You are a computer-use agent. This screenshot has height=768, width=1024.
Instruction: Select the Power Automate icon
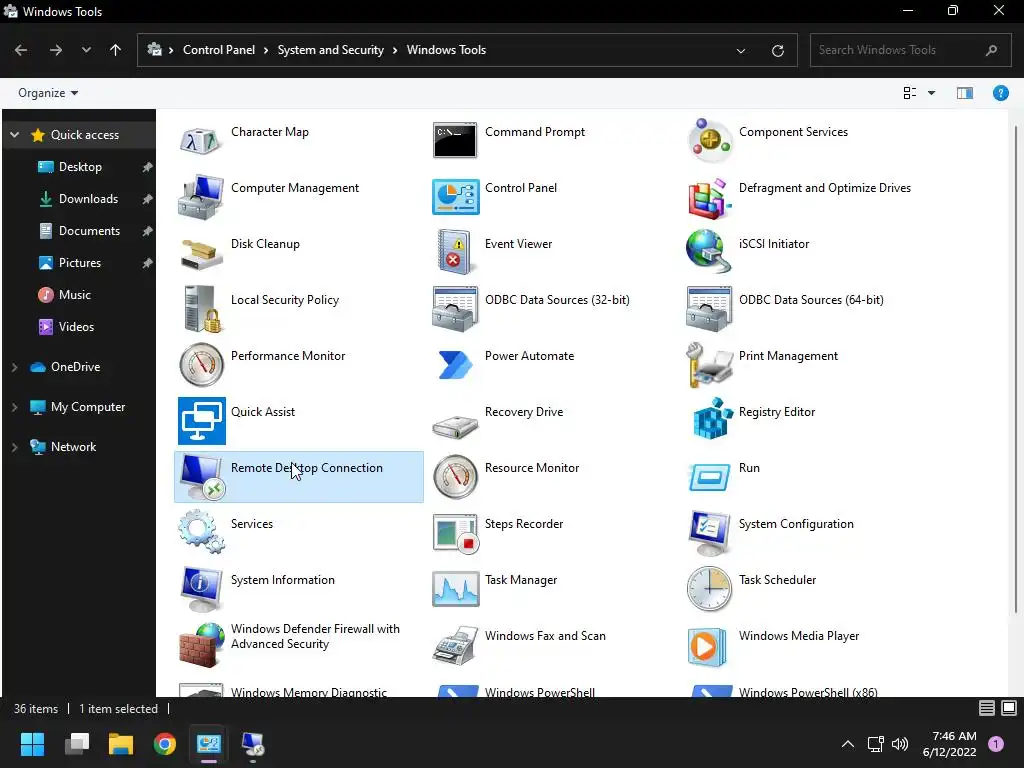tap(455, 364)
